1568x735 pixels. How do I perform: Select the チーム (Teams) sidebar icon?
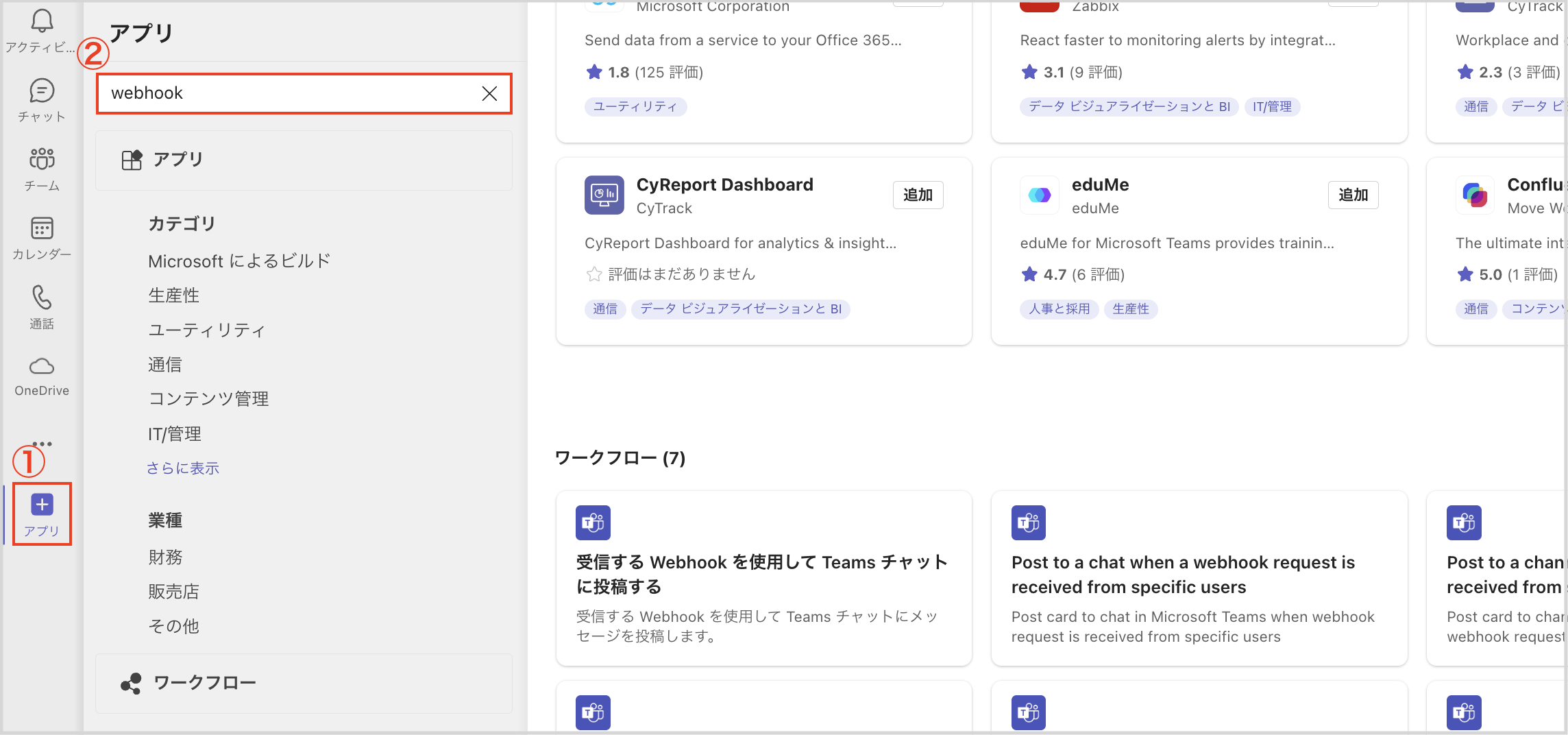click(x=42, y=168)
